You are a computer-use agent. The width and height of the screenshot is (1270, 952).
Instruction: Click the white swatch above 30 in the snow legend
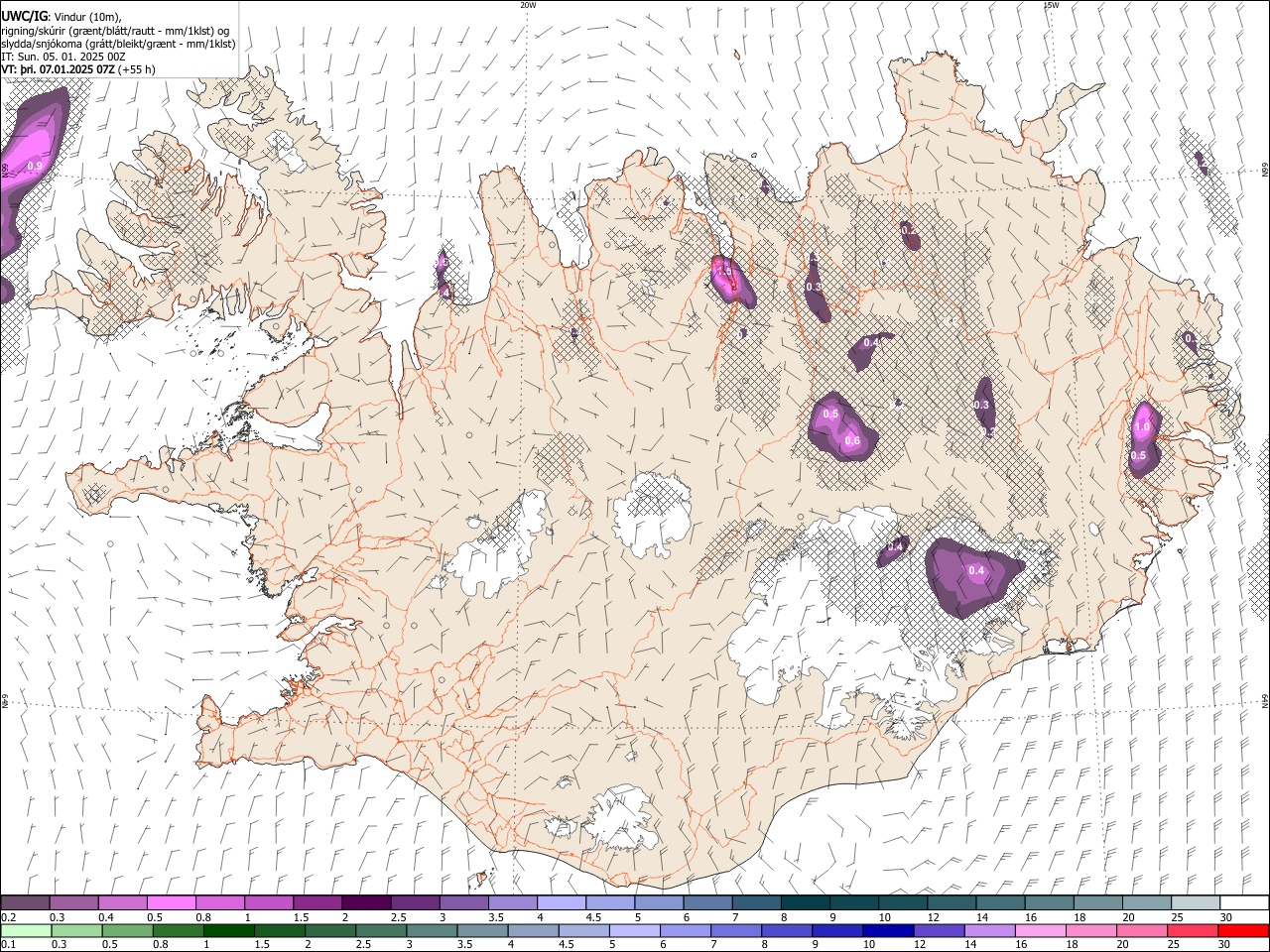(x=1243, y=903)
